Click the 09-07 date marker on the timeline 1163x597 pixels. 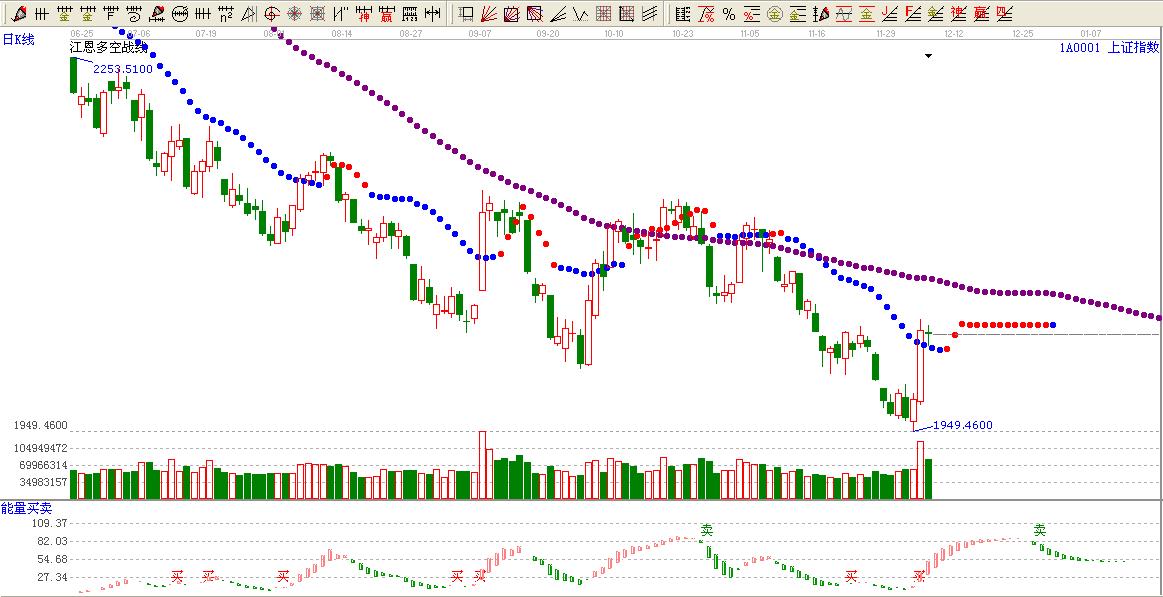[480, 33]
